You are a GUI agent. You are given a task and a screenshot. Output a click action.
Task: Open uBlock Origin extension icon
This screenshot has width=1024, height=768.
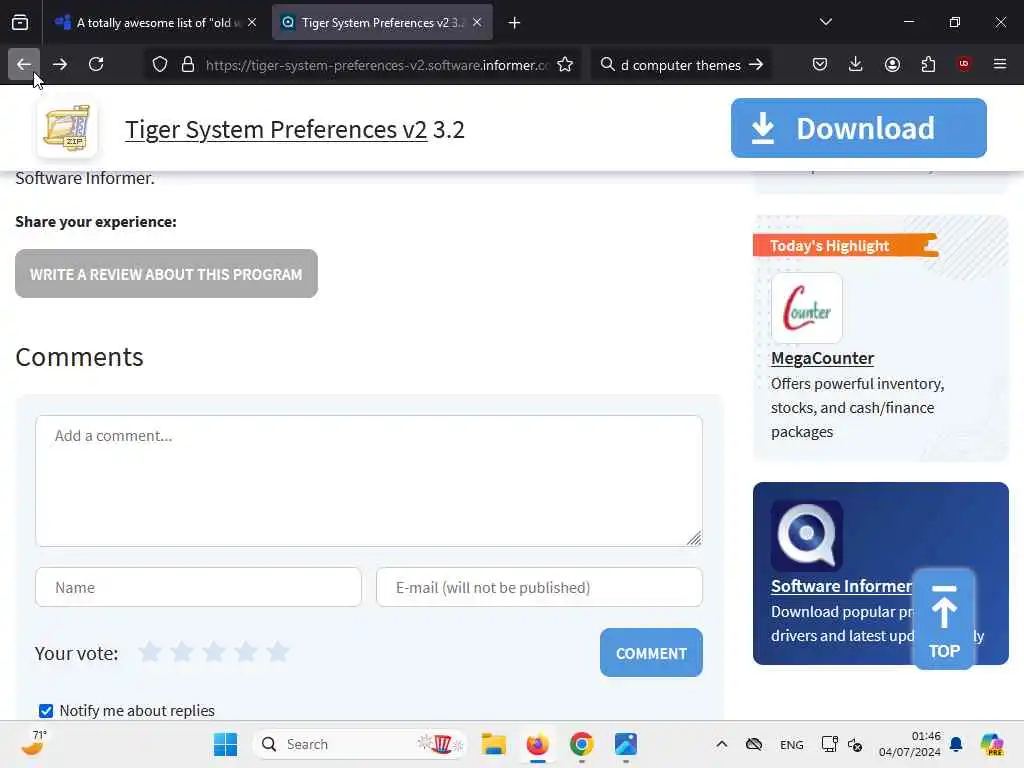tap(964, 64)
